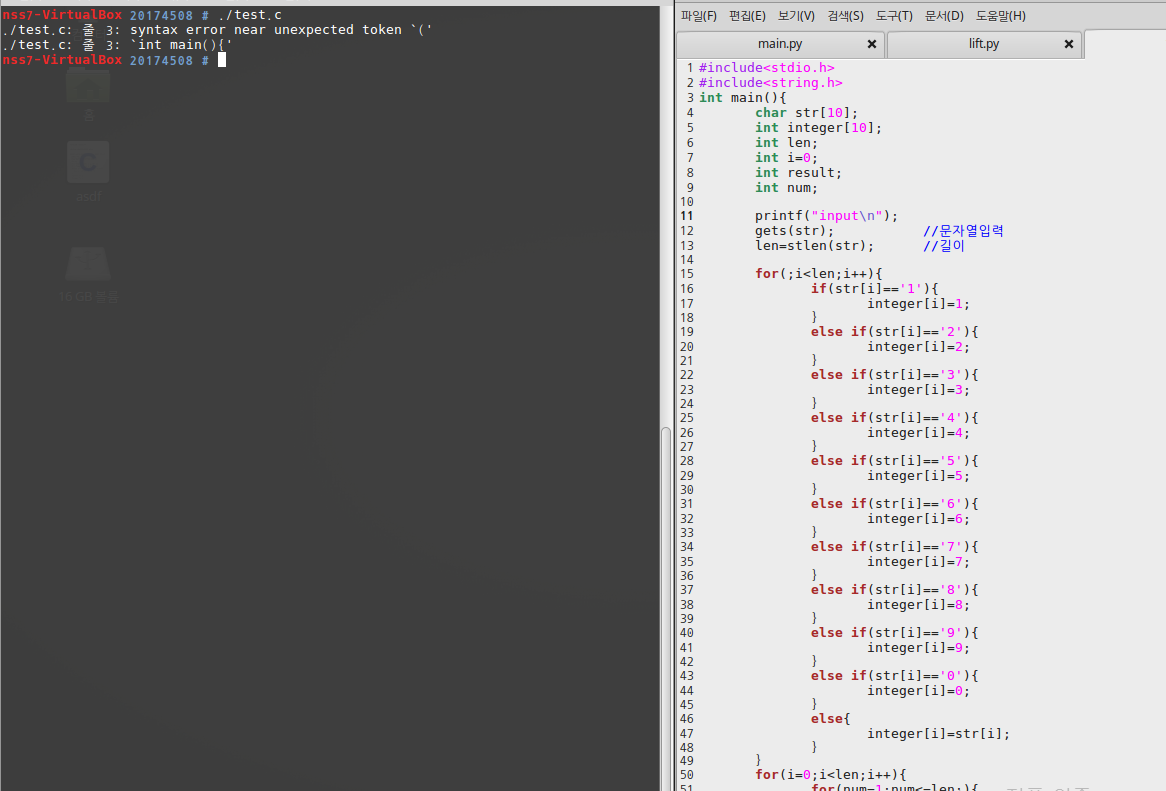
Task: Click the terminal window's vertical scrollbar thumb
Action: coord(666,608)
